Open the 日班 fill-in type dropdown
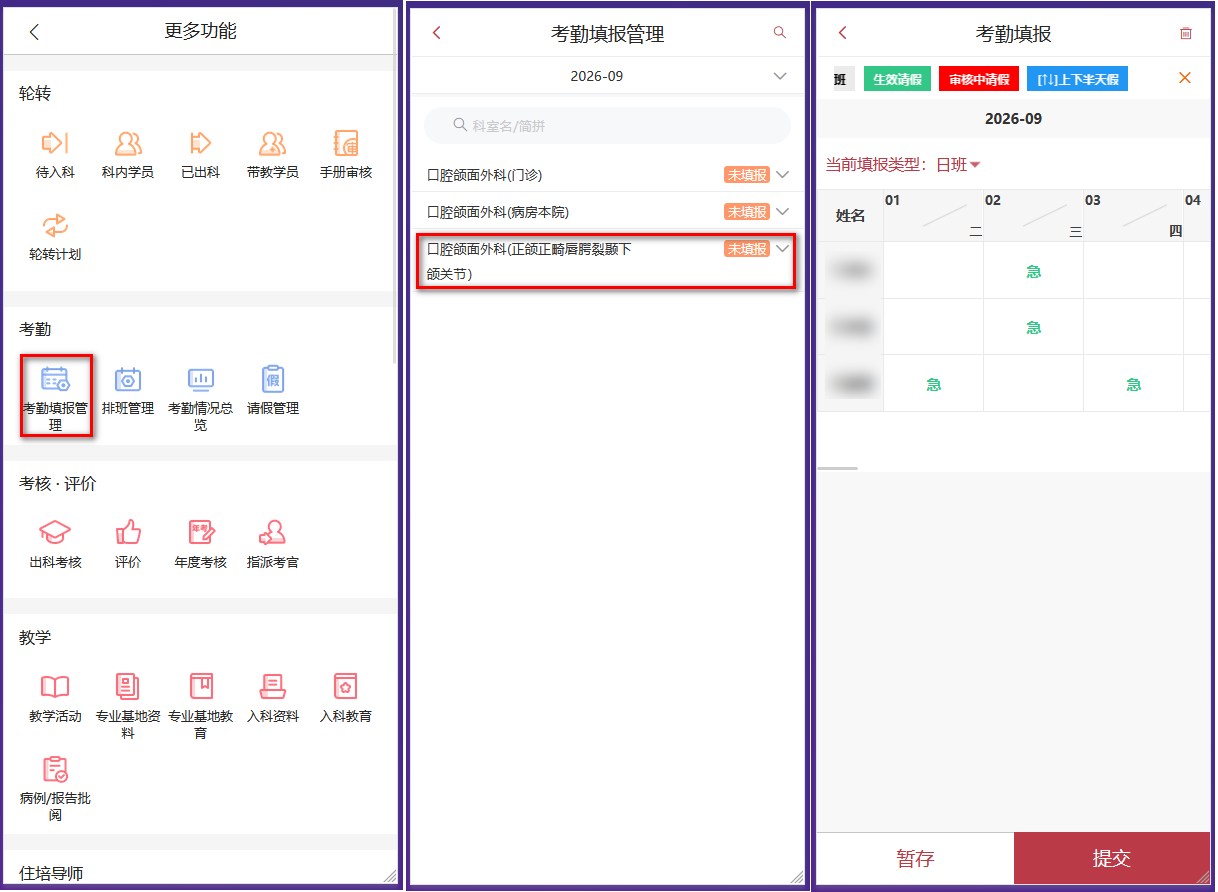 pyautogui.click(x=958, y=165)
